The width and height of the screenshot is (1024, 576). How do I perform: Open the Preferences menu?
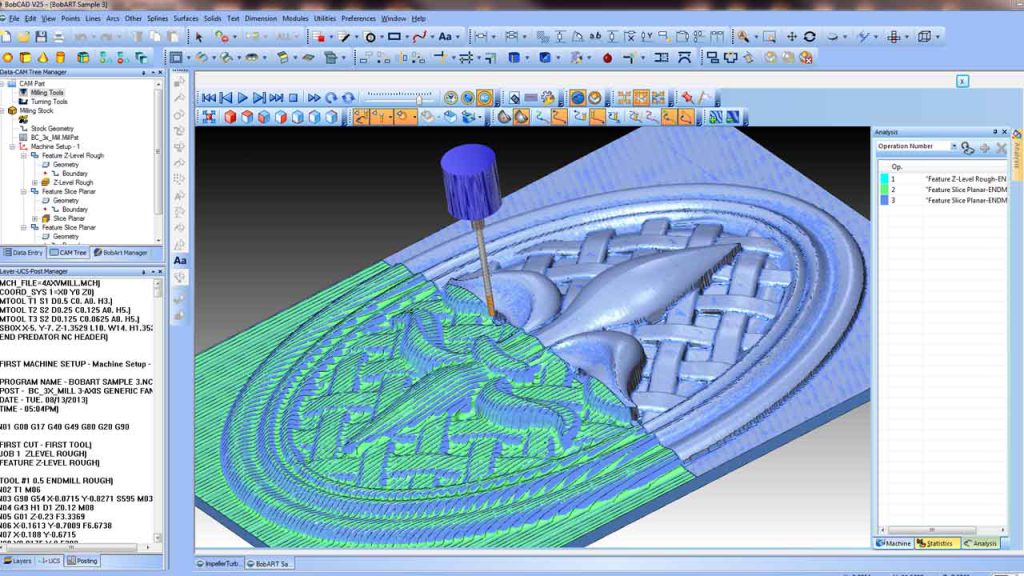[359, 19]
